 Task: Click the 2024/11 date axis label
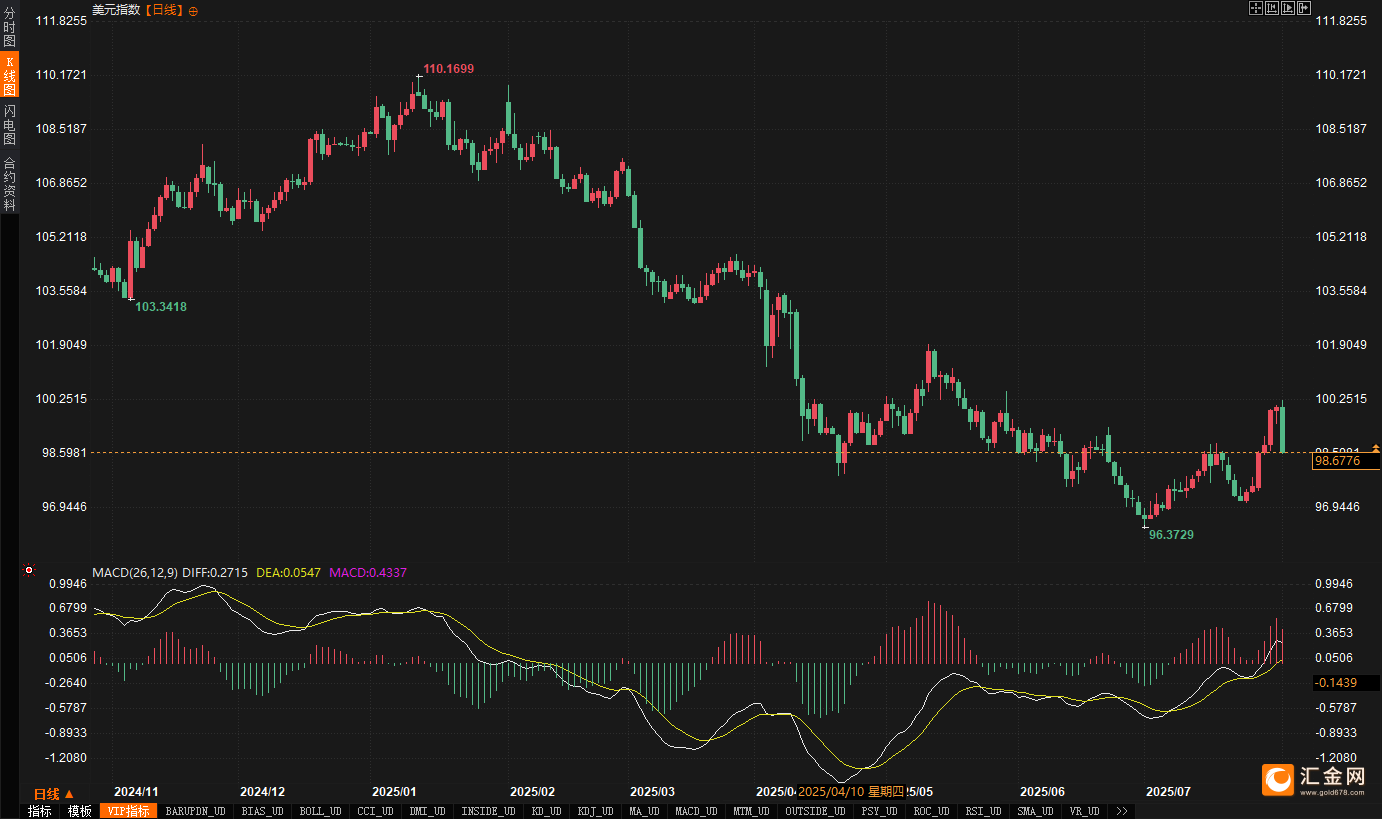[136, 791]
